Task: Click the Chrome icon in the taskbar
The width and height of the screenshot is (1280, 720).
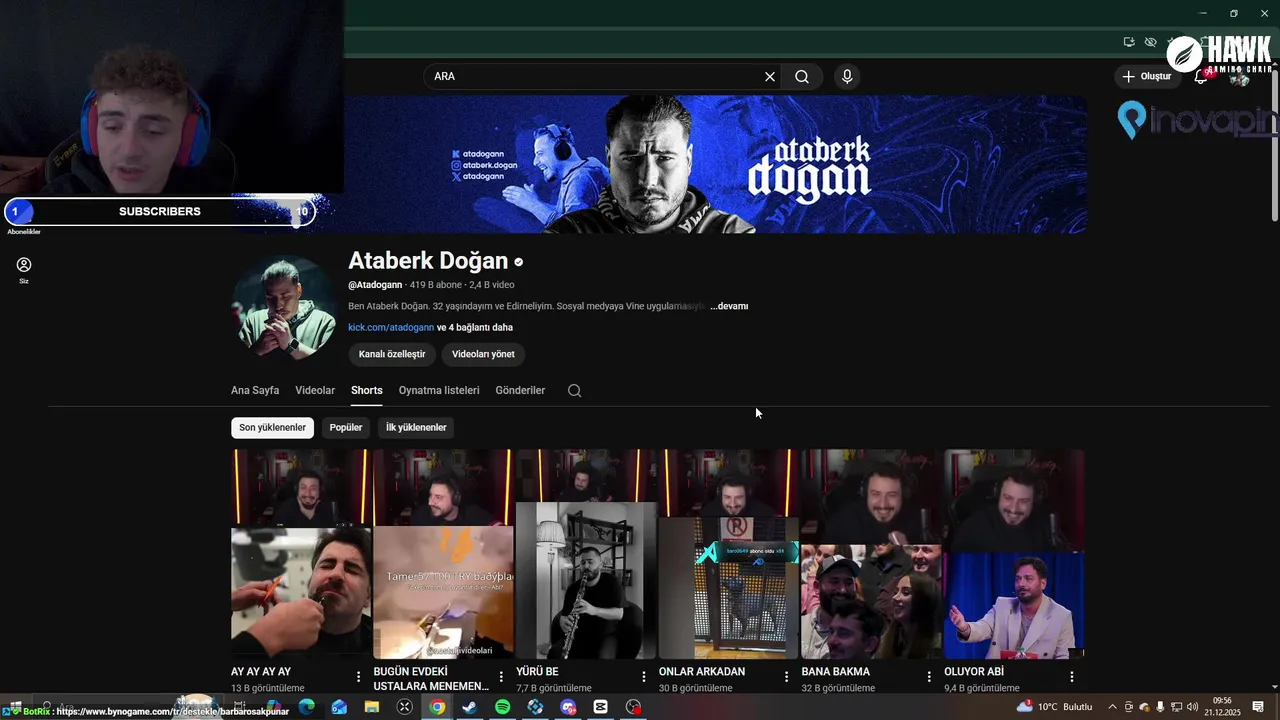Action: tap(437, 707)
